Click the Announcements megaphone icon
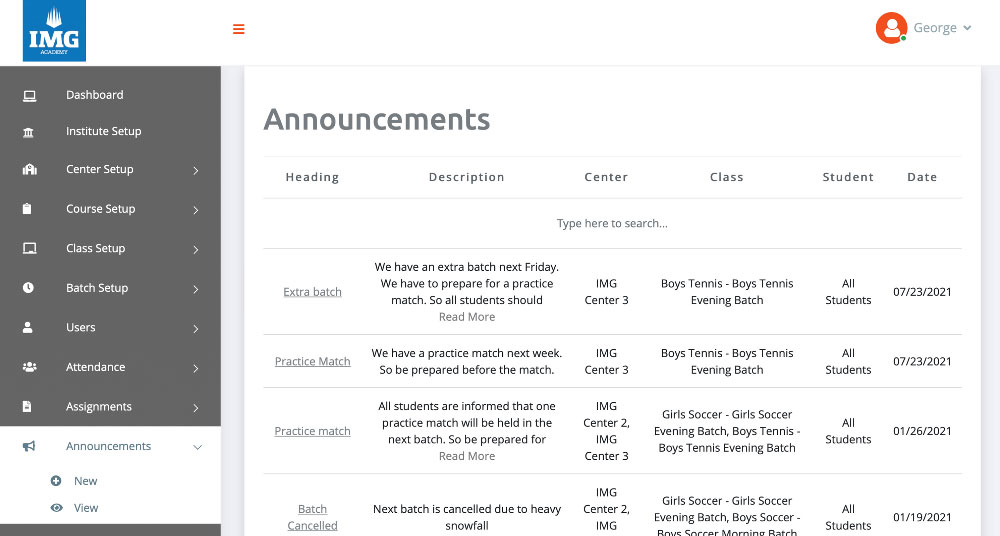 (29, 446)
